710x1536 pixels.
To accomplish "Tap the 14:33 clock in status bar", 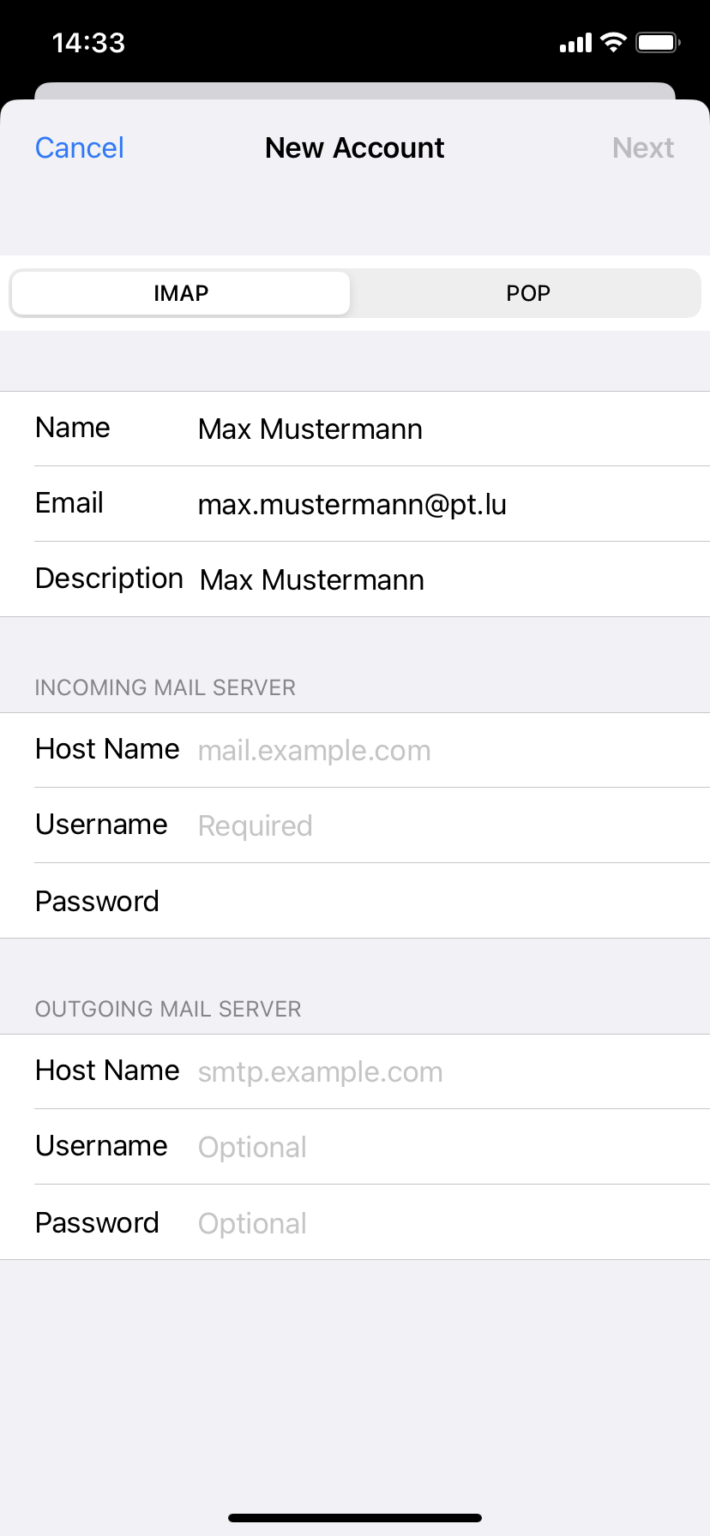I will pos(88,43).
